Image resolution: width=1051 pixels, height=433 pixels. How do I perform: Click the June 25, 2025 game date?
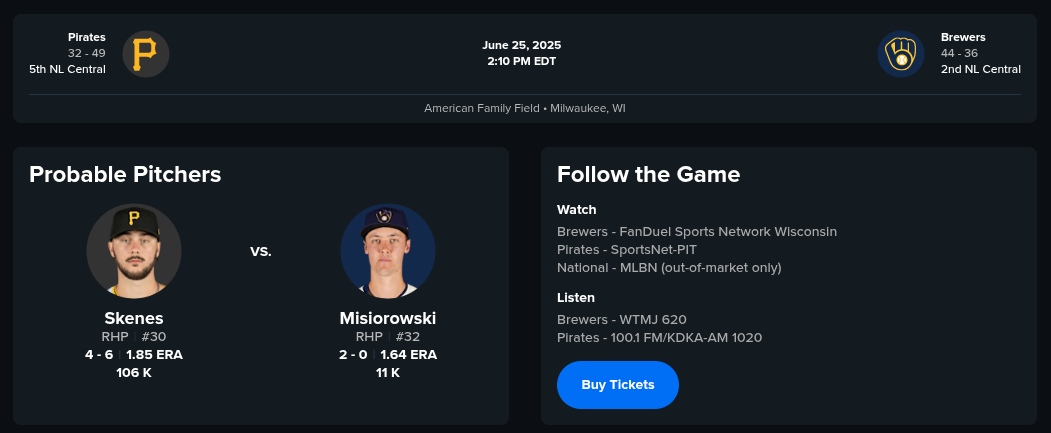522,45
